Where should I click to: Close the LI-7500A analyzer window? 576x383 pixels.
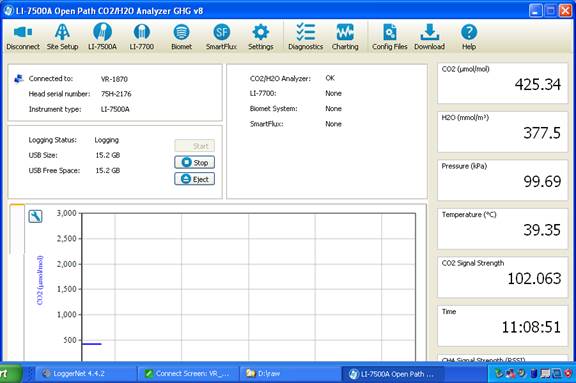[565, 10]
